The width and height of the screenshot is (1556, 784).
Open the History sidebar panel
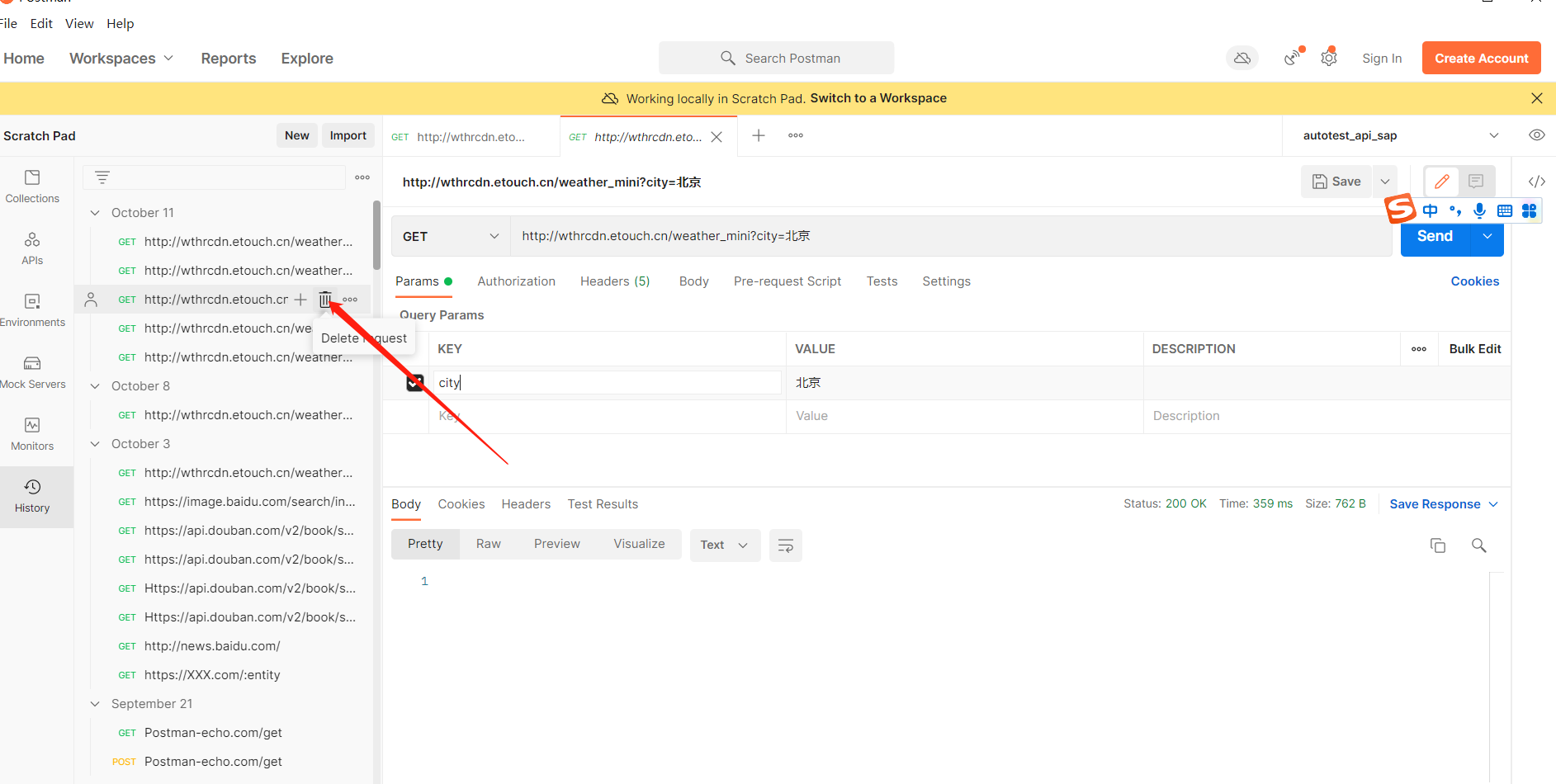point(32,496)
